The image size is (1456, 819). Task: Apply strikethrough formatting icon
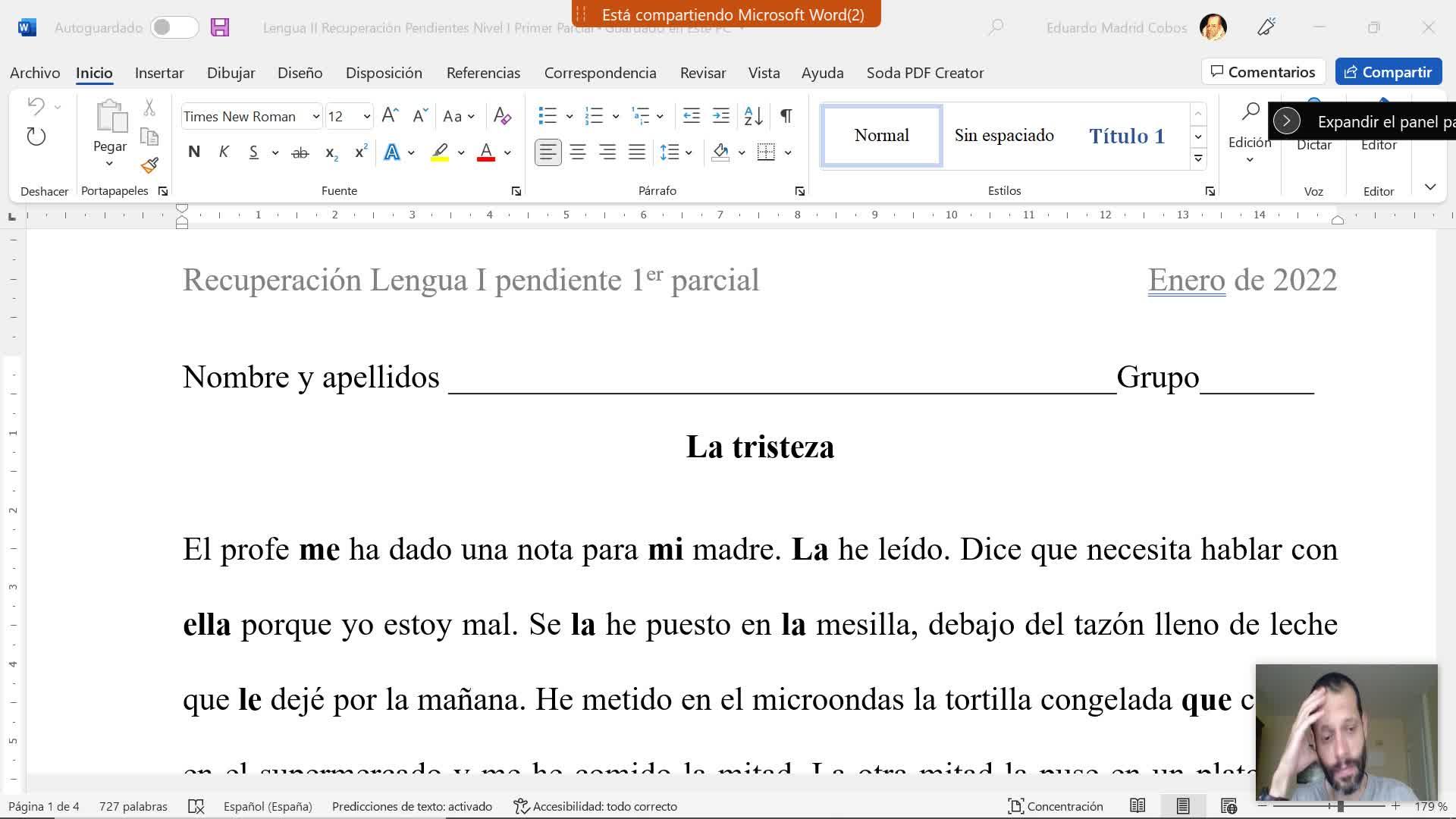pos(300,152)
